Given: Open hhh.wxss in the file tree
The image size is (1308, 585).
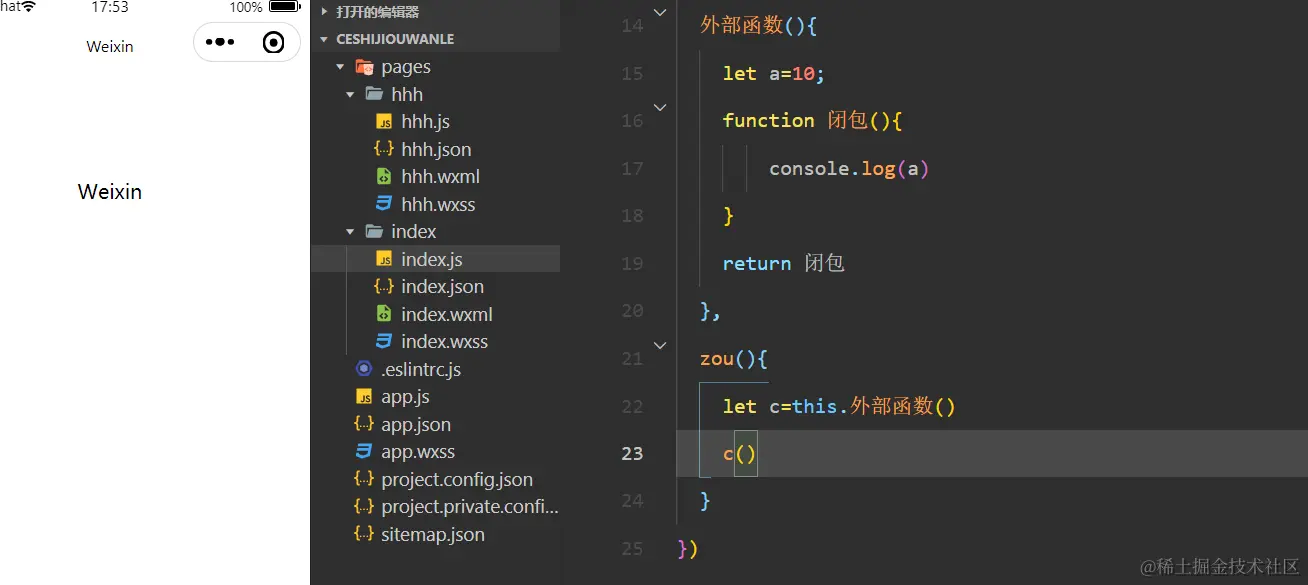Looking at the screenshot, I should click(438, 204).
